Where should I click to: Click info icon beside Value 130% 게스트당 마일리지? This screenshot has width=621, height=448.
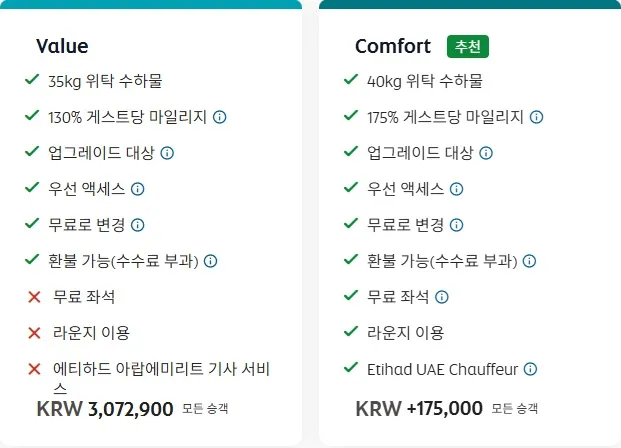[220, 117]
